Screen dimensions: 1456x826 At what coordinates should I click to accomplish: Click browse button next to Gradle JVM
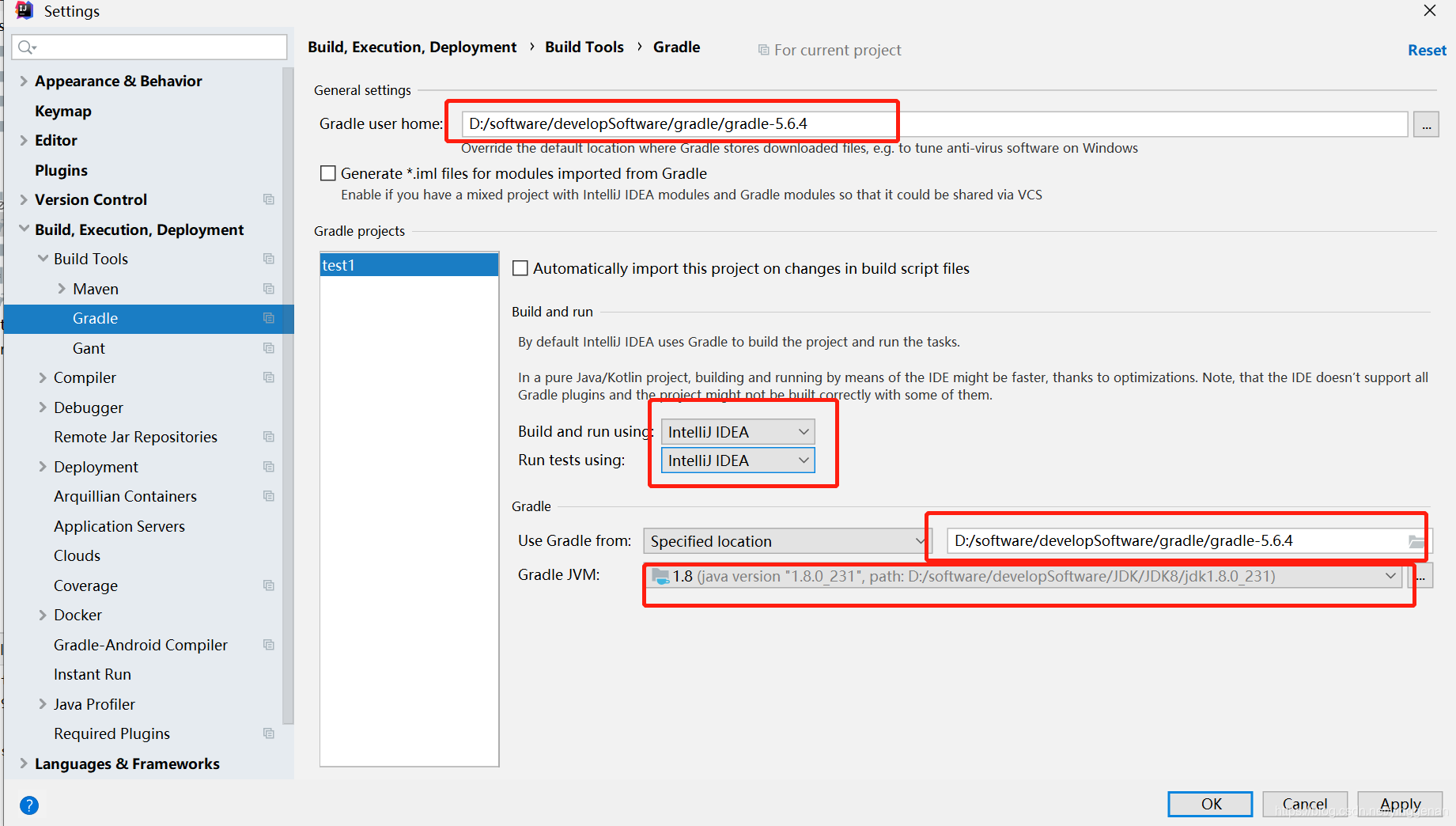(1421, 576)
